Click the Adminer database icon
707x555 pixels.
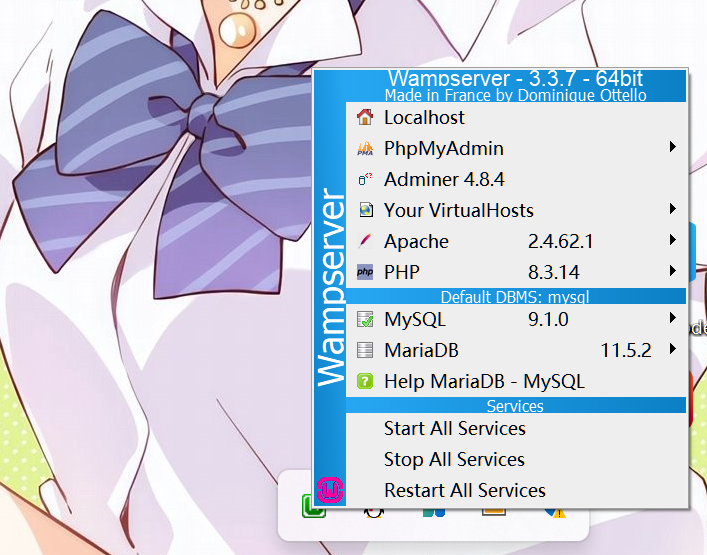[364, 180]
